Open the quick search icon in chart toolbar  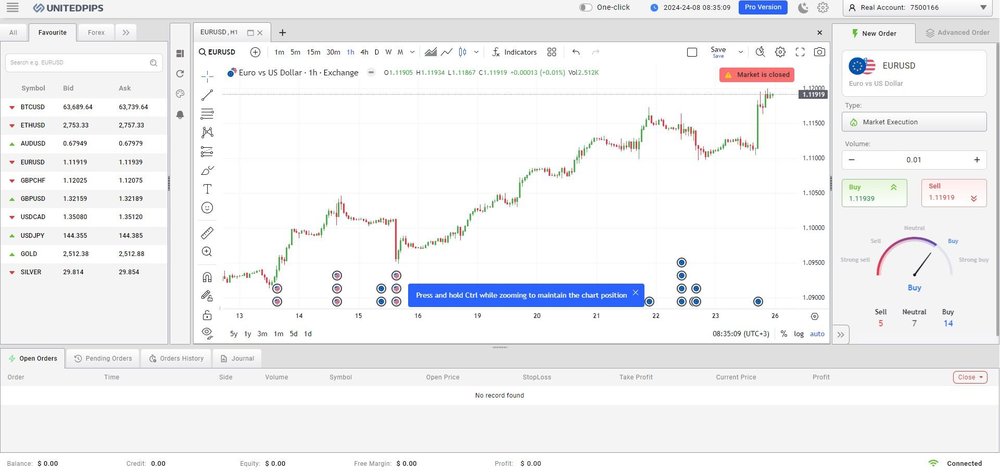coord(760,52)
